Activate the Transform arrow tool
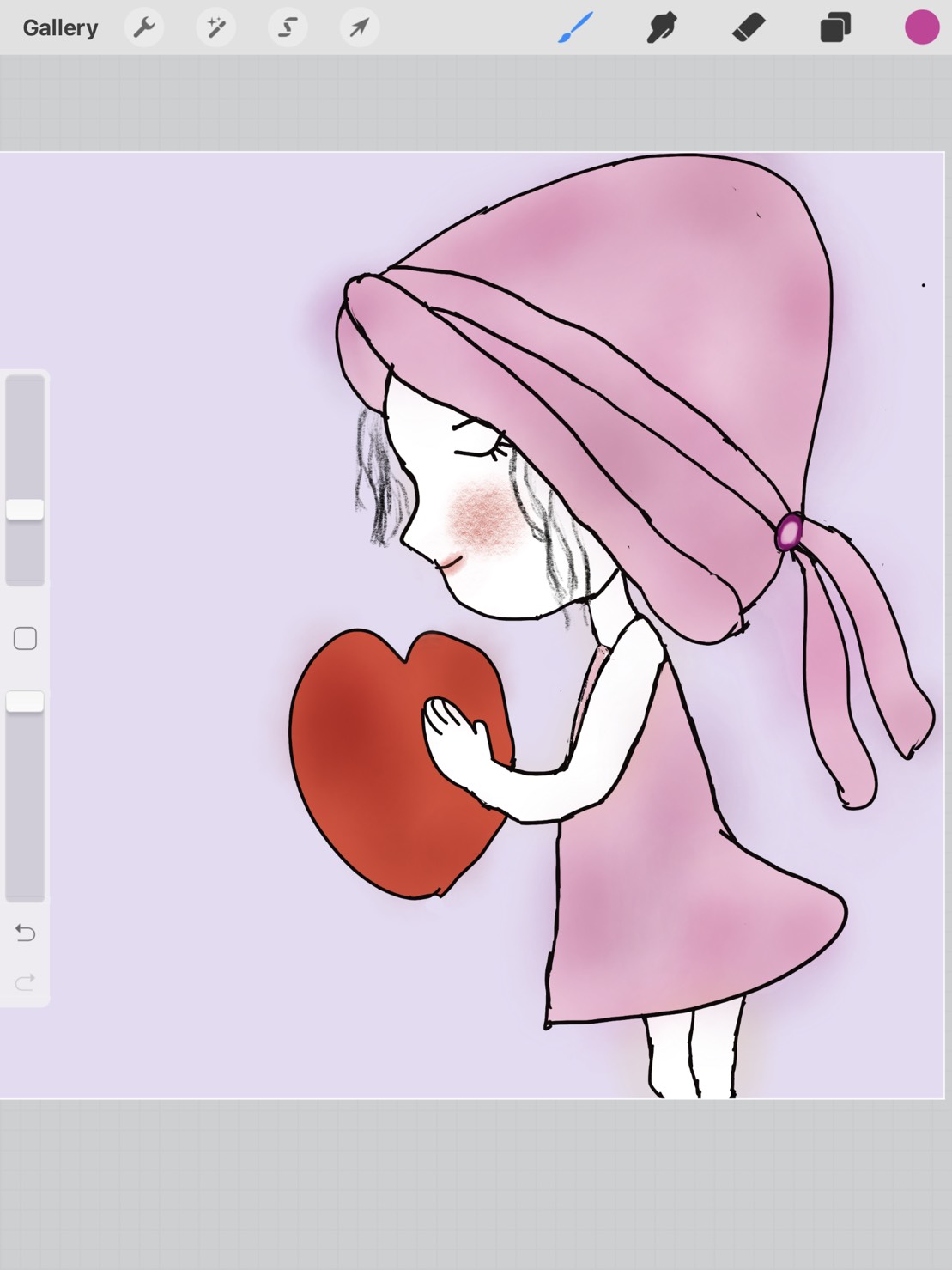Image resolution: width=952 pixels, height=1270 pixels. point(359,27)
